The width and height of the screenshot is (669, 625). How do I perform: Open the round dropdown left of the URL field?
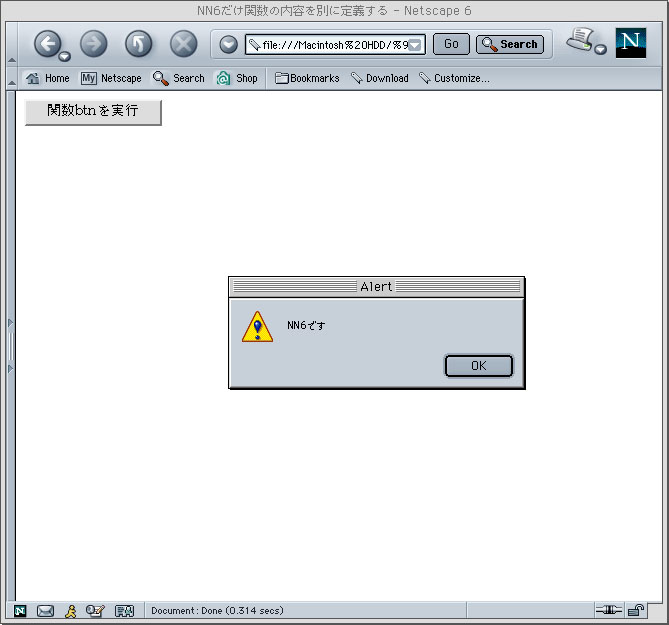tap(228, 44)
